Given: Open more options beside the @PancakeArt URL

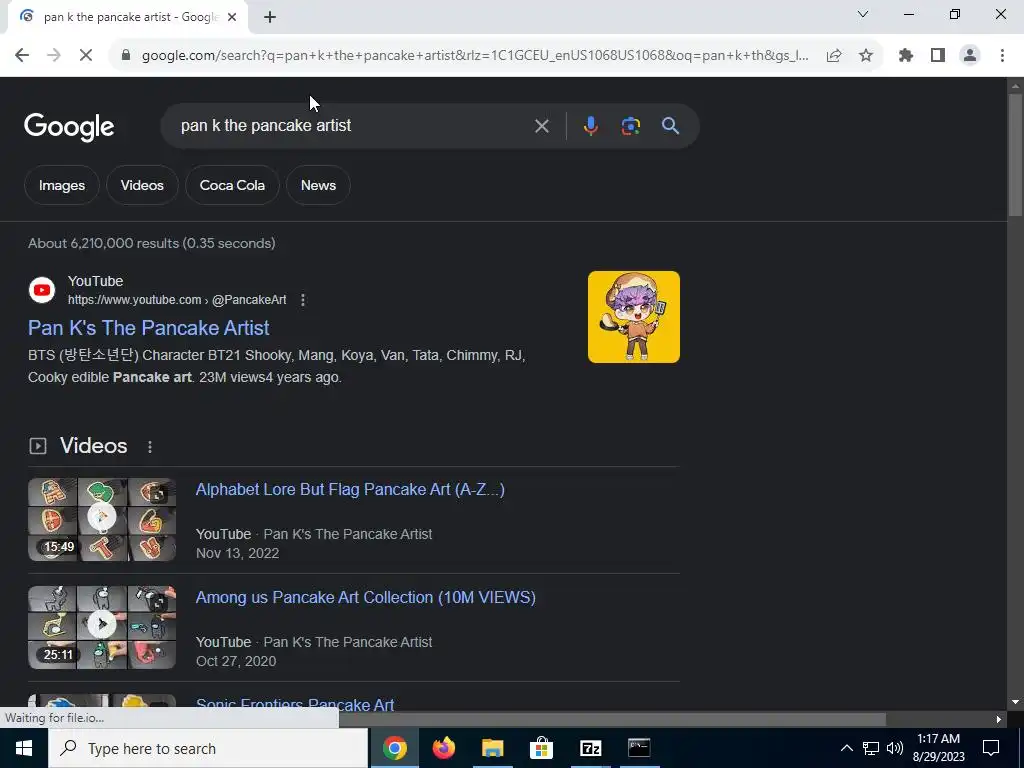Looking at the screenshot, I should tap(302, 300).
